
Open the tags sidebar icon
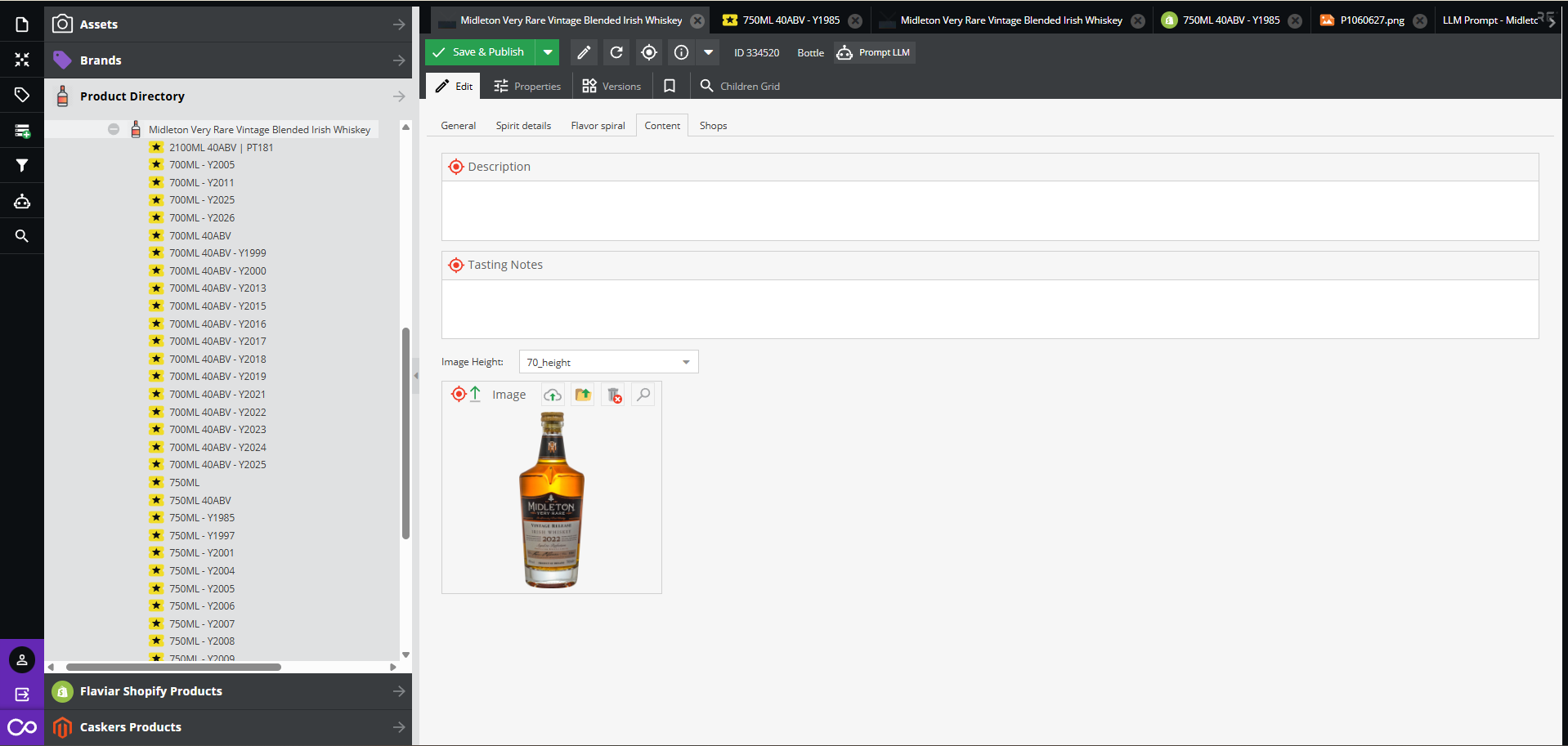(x=22, y=95)
